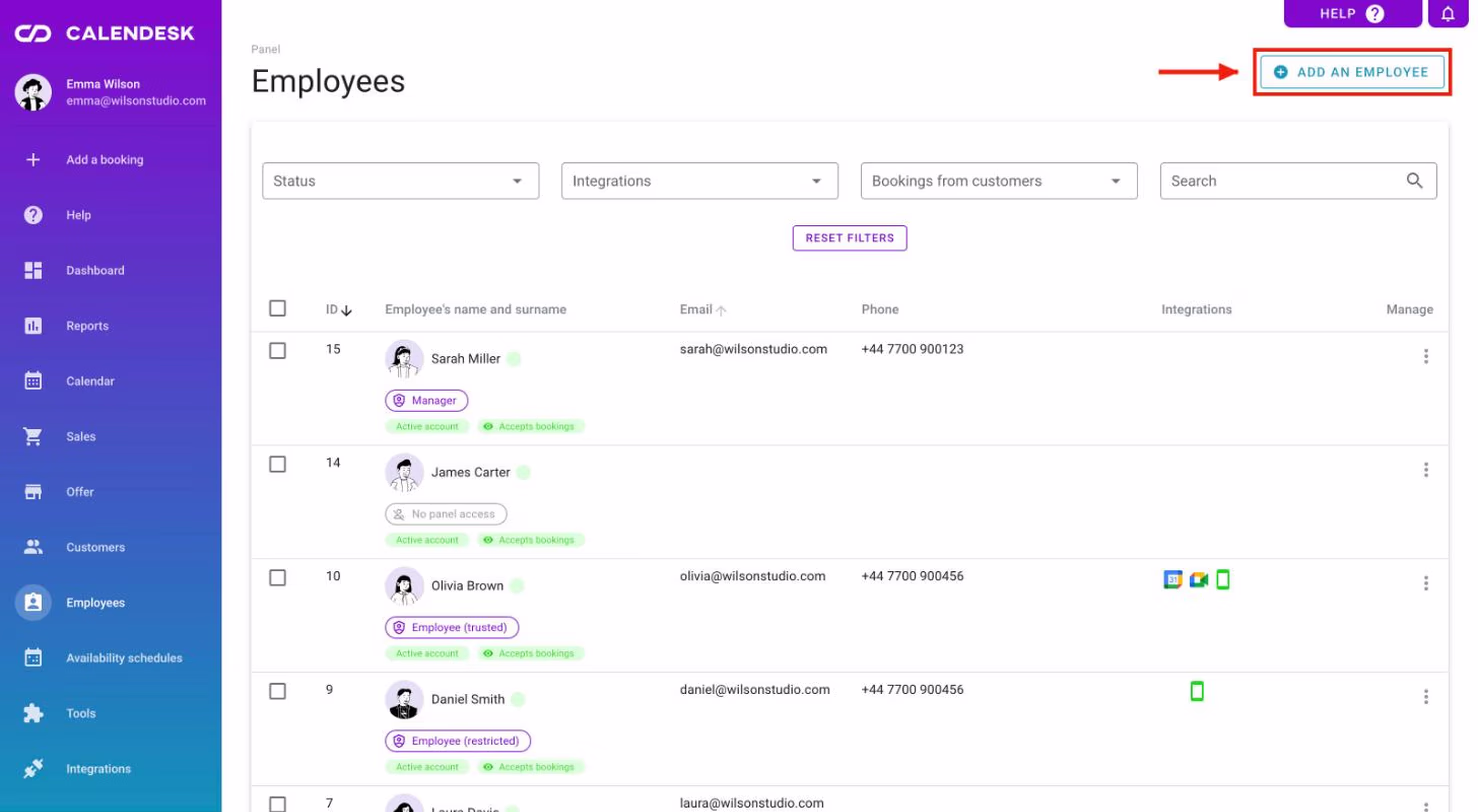Sort by Email column arrow
1478x812 pixels.
click(721, 310)
